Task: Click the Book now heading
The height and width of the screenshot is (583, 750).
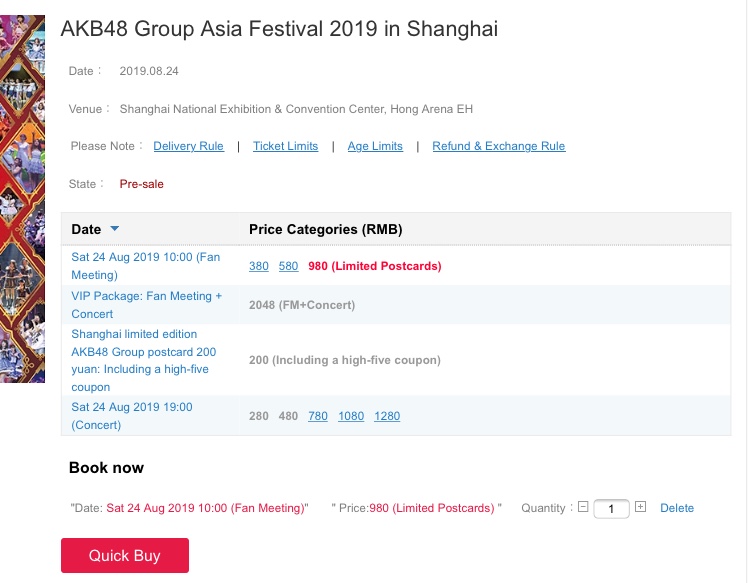Action: pyautogui.click(x=106, y=468)
